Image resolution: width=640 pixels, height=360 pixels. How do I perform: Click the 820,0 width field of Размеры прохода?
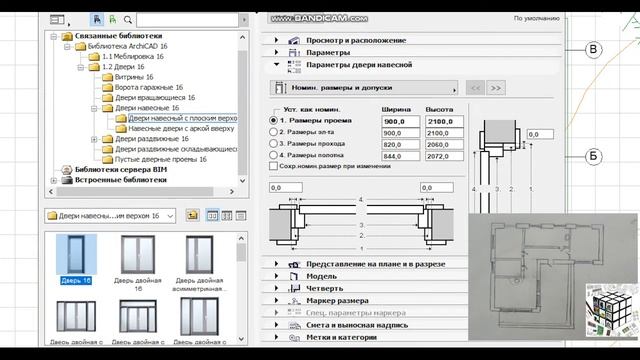point(401,144)
